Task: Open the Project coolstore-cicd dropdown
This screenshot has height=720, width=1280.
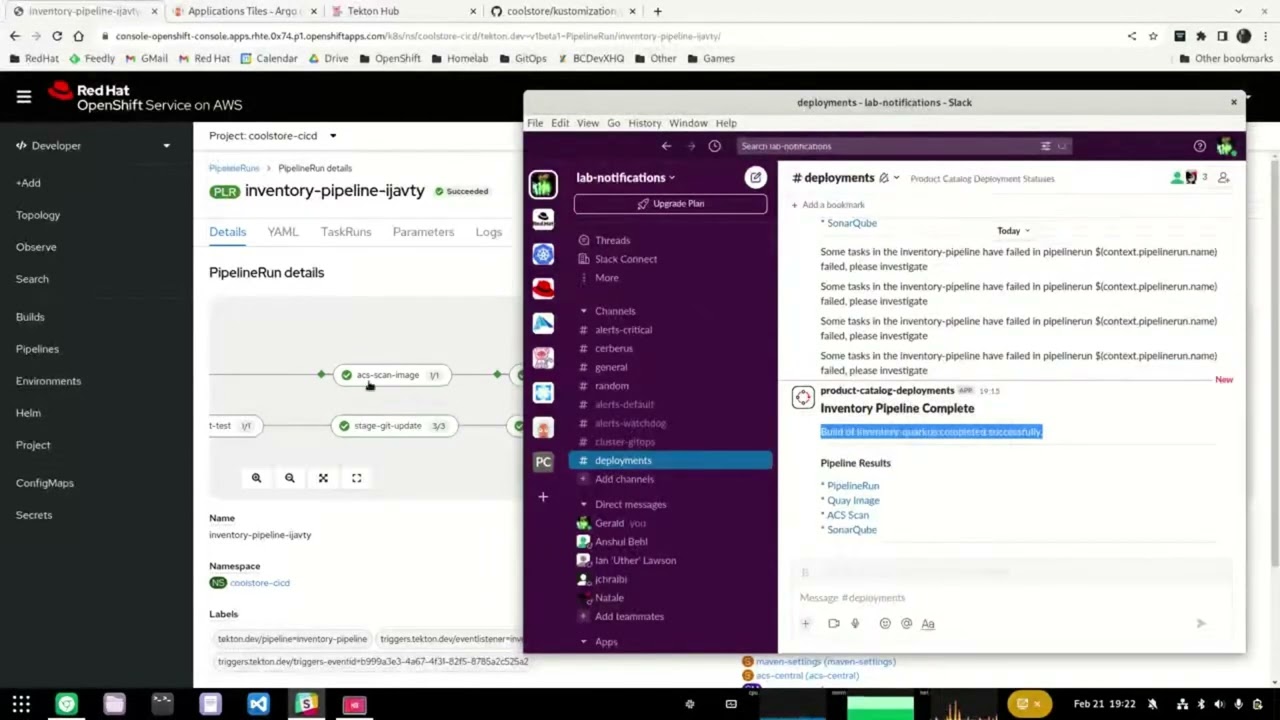Action: point(273,136)
